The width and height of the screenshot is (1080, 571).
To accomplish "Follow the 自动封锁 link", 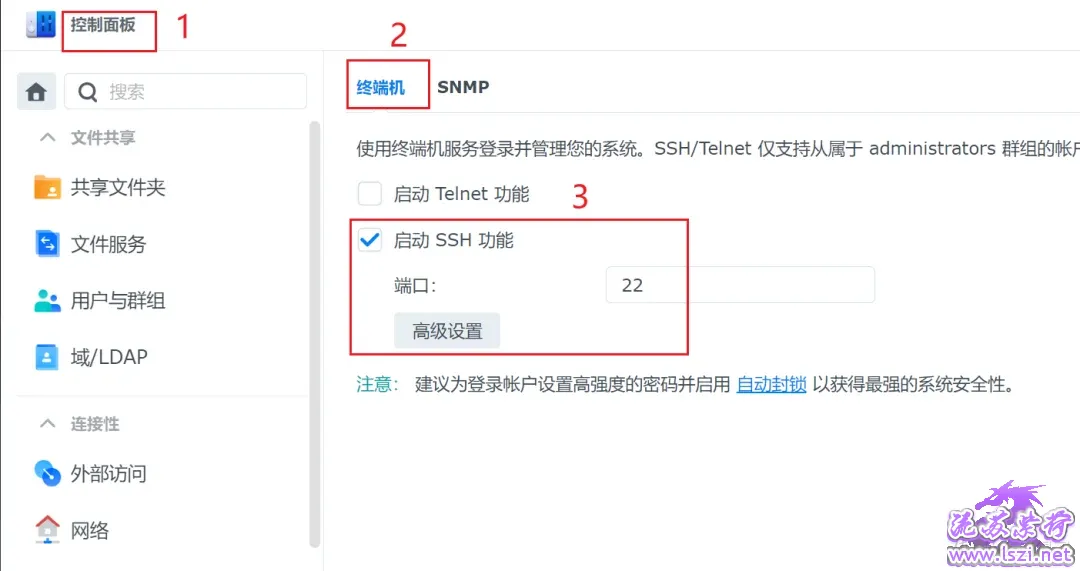I will point(771,384).
